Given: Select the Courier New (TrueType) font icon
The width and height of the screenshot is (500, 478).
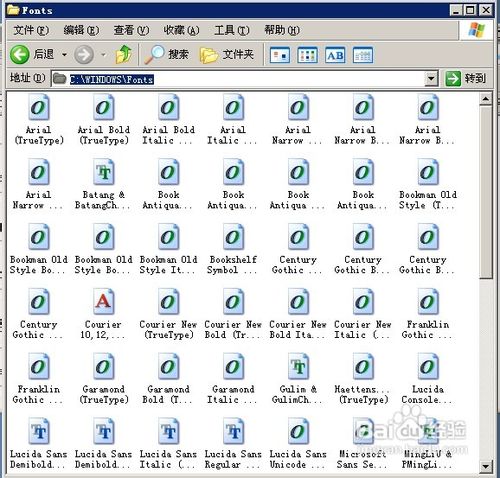Looking at the screenshot, I should coord(169,302).
